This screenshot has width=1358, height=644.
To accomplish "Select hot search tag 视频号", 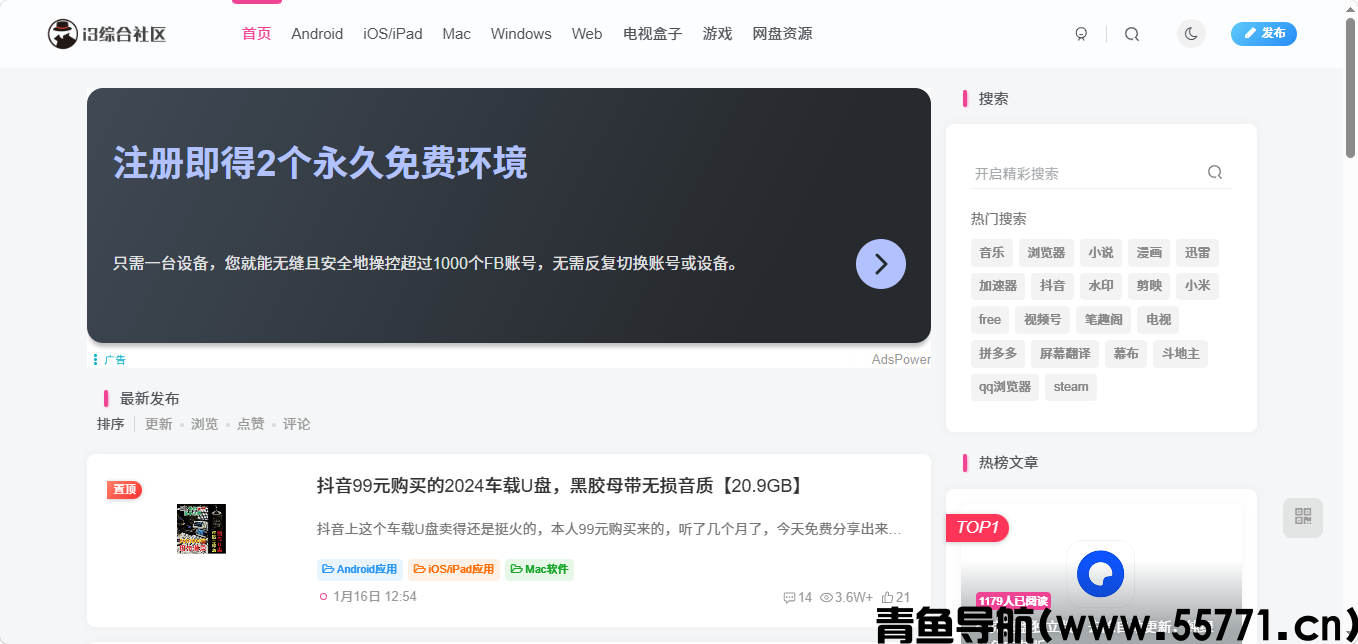I will pyautogui.click(x=1042, y=320).
